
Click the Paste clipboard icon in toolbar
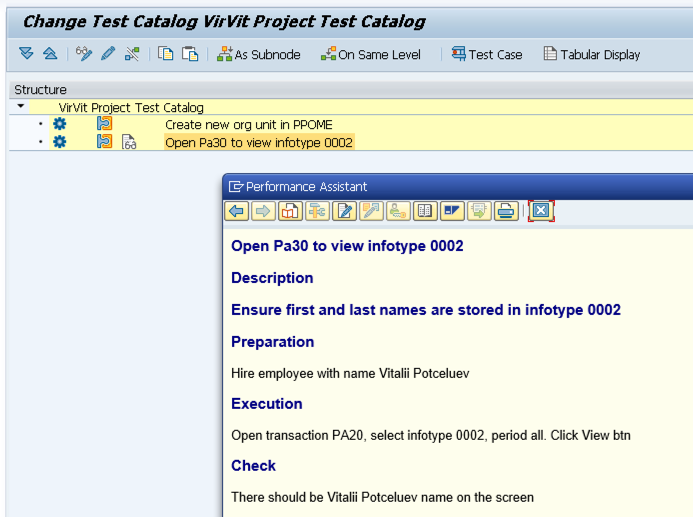tap(190, 54)
